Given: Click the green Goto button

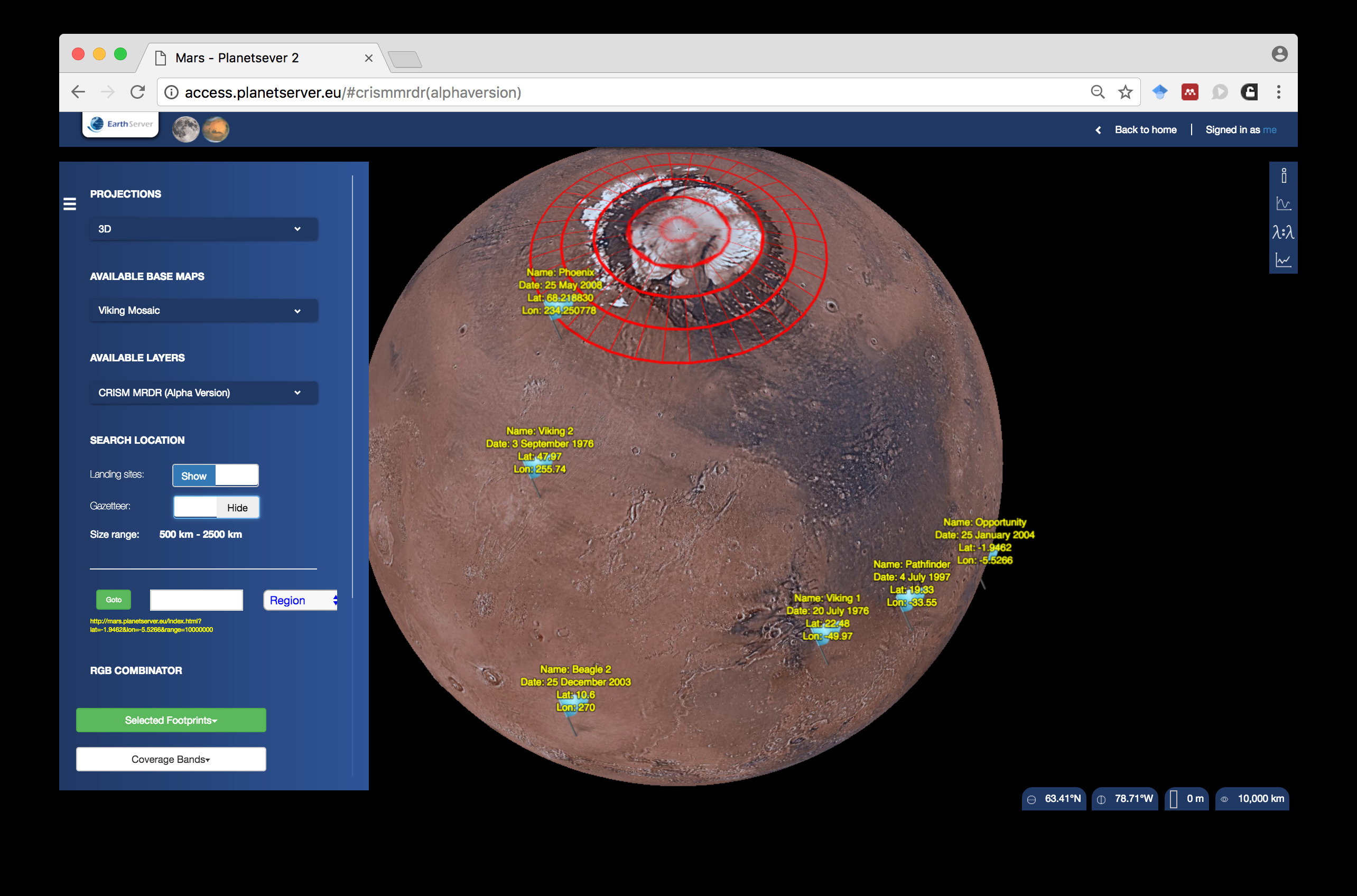Looking at the screenshot, I should (113, 600).
